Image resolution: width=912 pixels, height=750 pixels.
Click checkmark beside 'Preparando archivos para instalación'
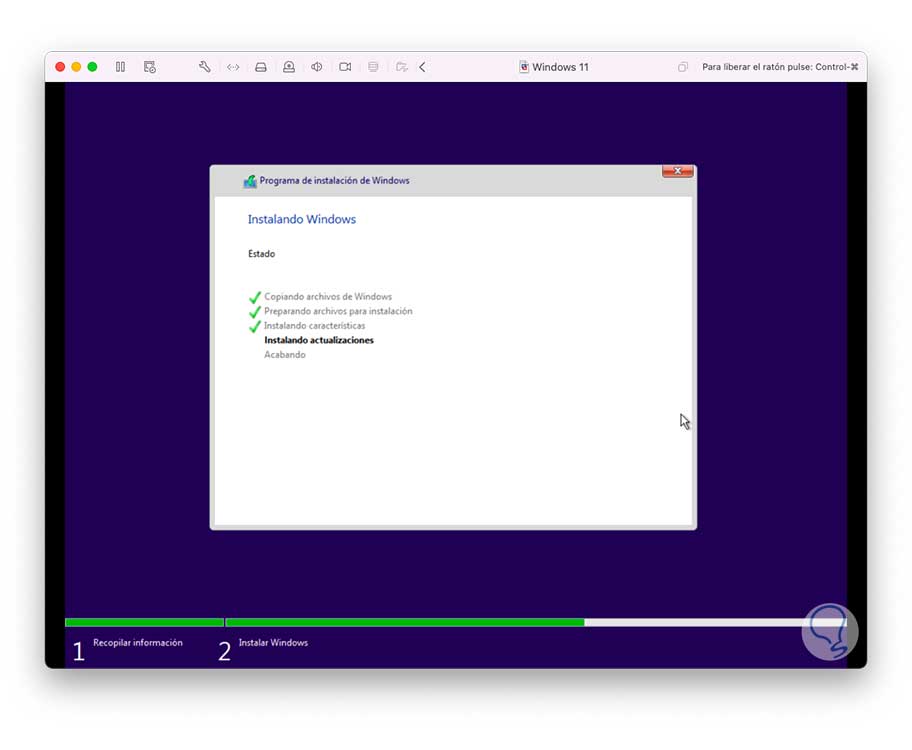click(255, 312)
